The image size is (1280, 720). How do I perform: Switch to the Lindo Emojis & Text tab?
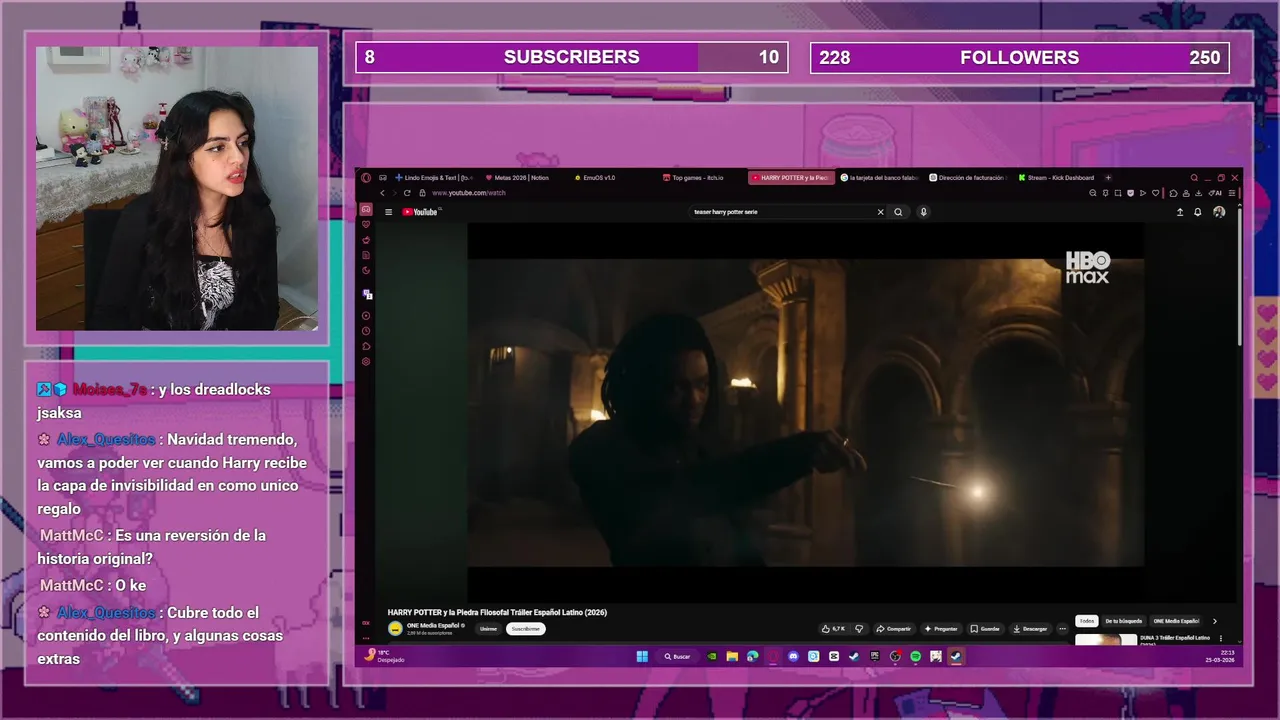(x=432, y=178)
